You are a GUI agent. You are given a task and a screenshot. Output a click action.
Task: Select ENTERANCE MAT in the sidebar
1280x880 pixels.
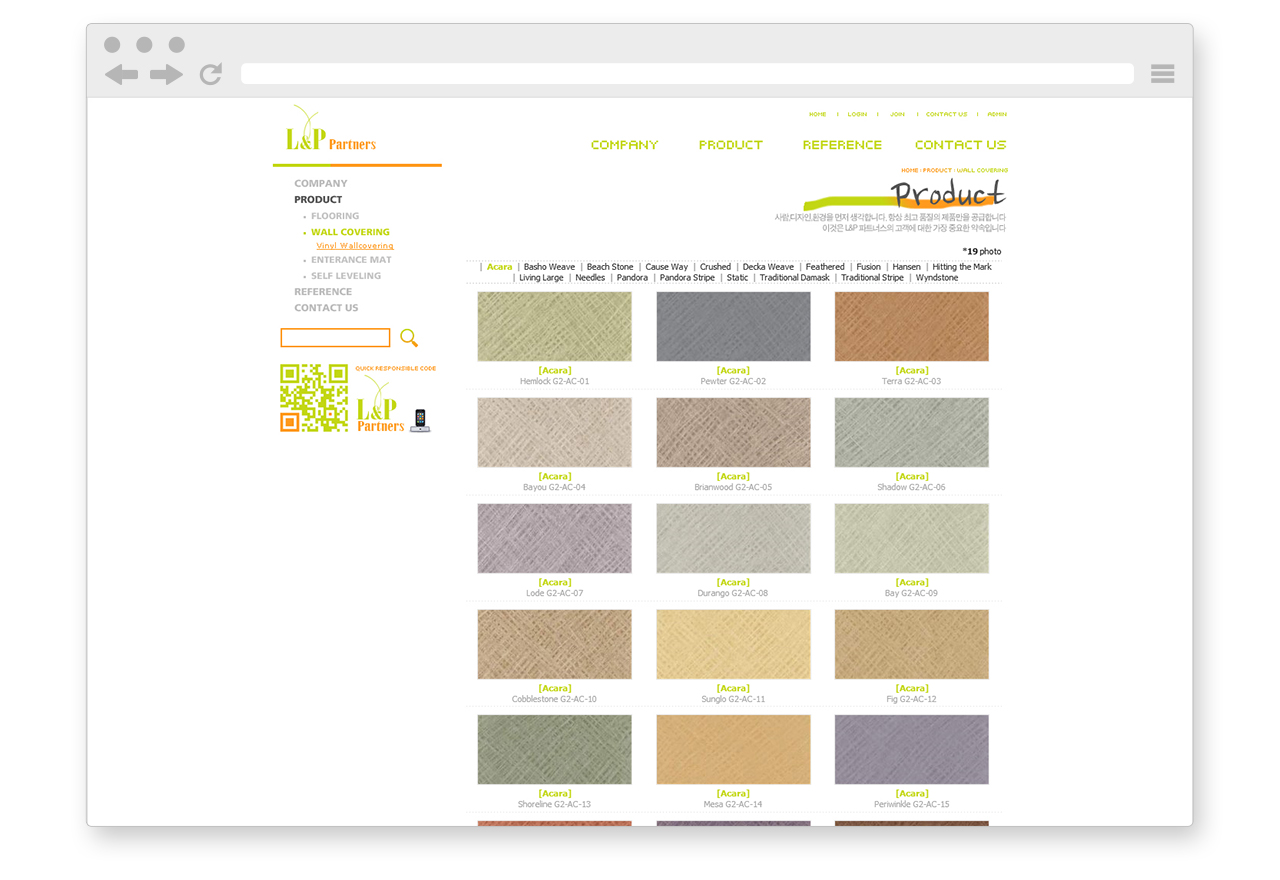[x=352, y=260]
